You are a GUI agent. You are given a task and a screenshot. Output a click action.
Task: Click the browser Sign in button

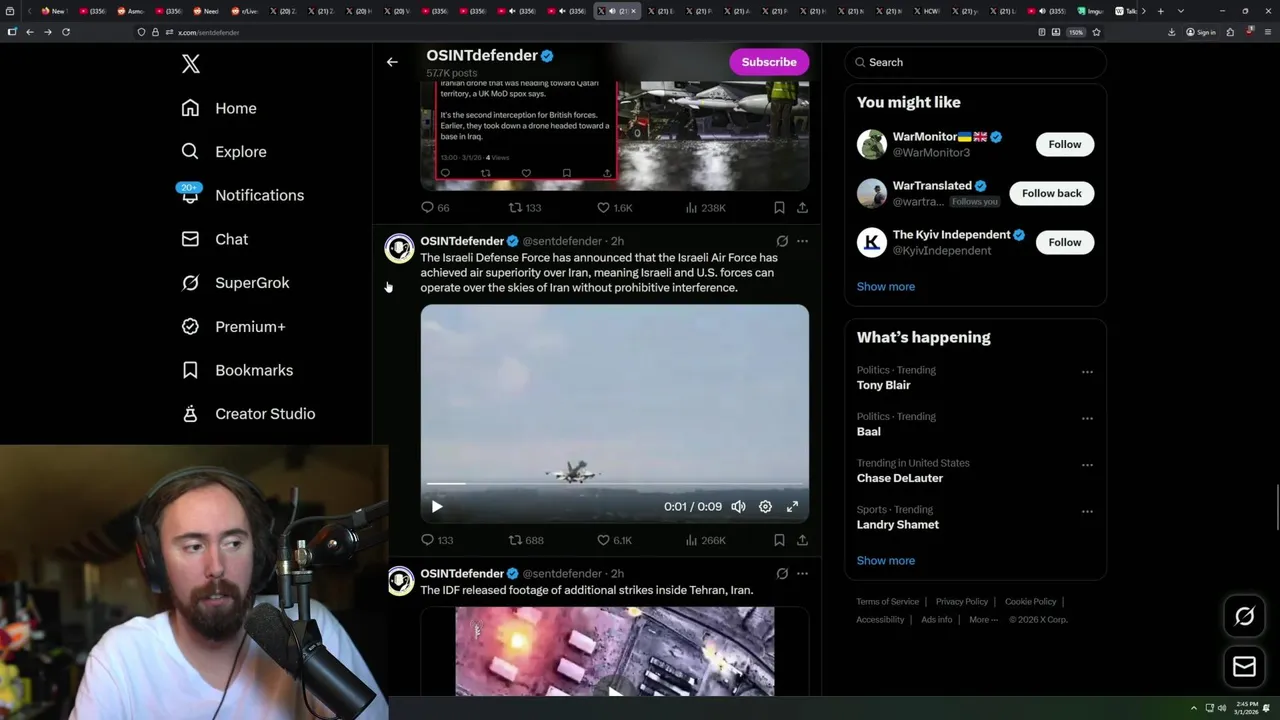(x=1201, y=32)
